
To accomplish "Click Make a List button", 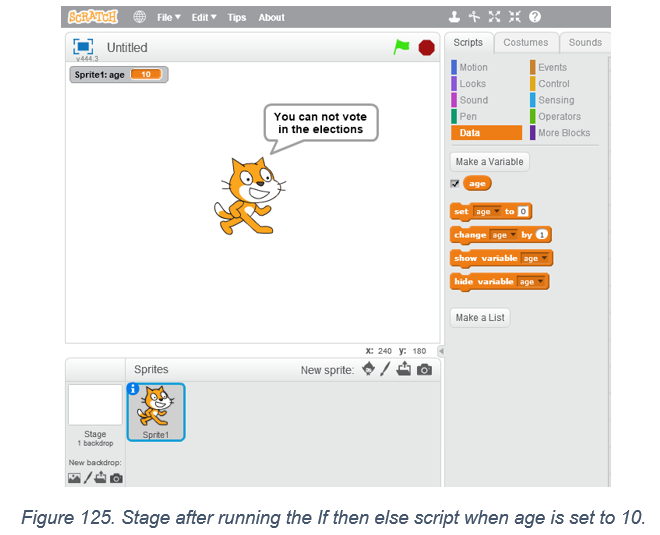I will 480,318.
